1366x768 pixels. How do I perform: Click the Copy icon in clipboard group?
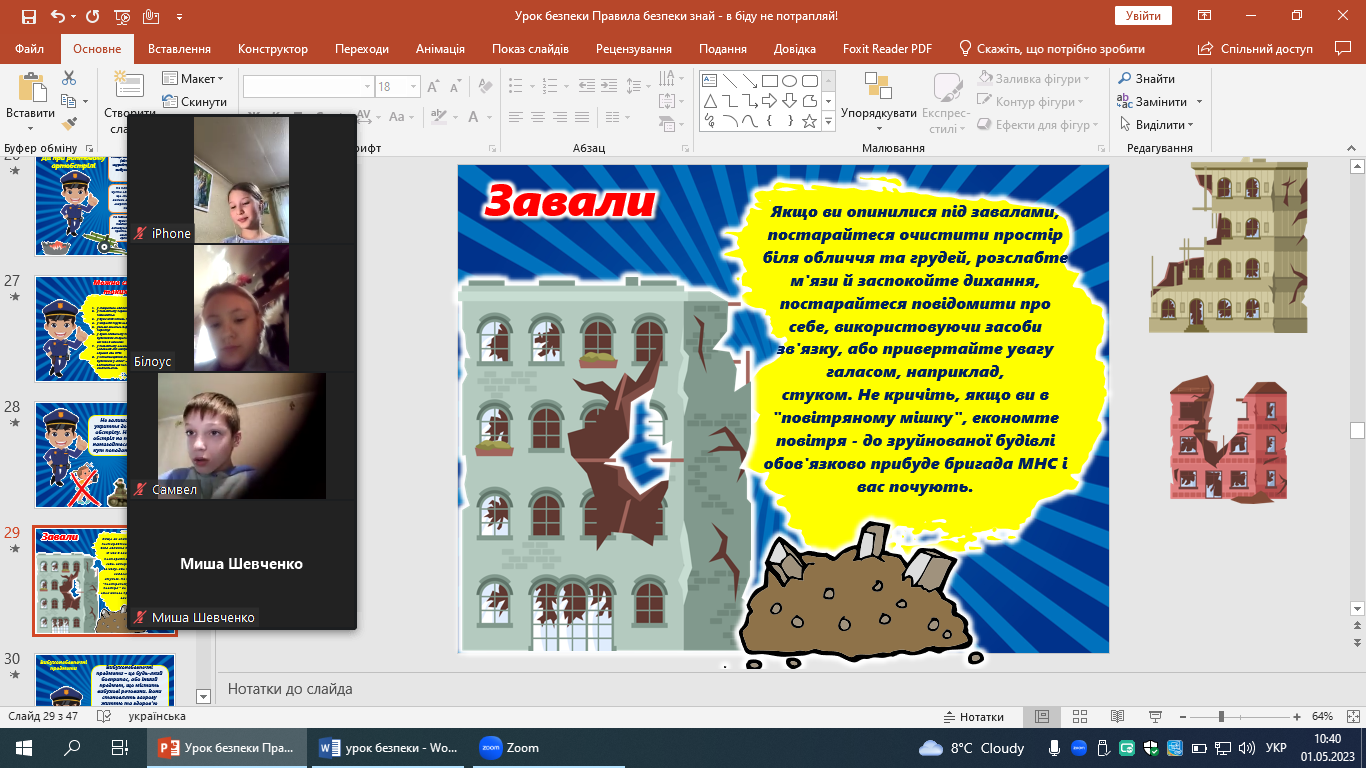[x=68, y=101]
